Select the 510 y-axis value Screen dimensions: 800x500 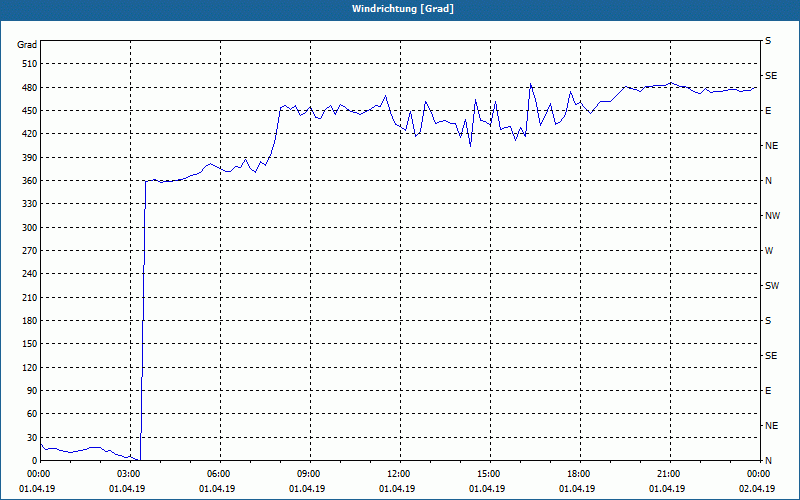click(x=31, y=64)
